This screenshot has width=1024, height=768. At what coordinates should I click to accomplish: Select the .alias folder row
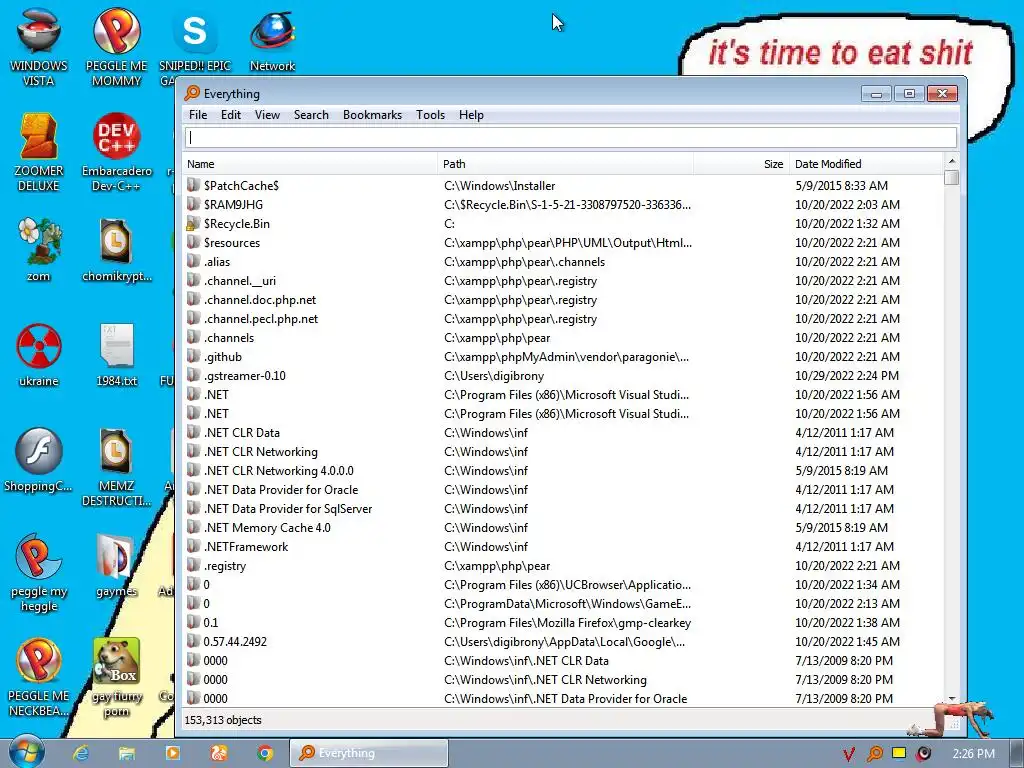(x=563, y=261)
